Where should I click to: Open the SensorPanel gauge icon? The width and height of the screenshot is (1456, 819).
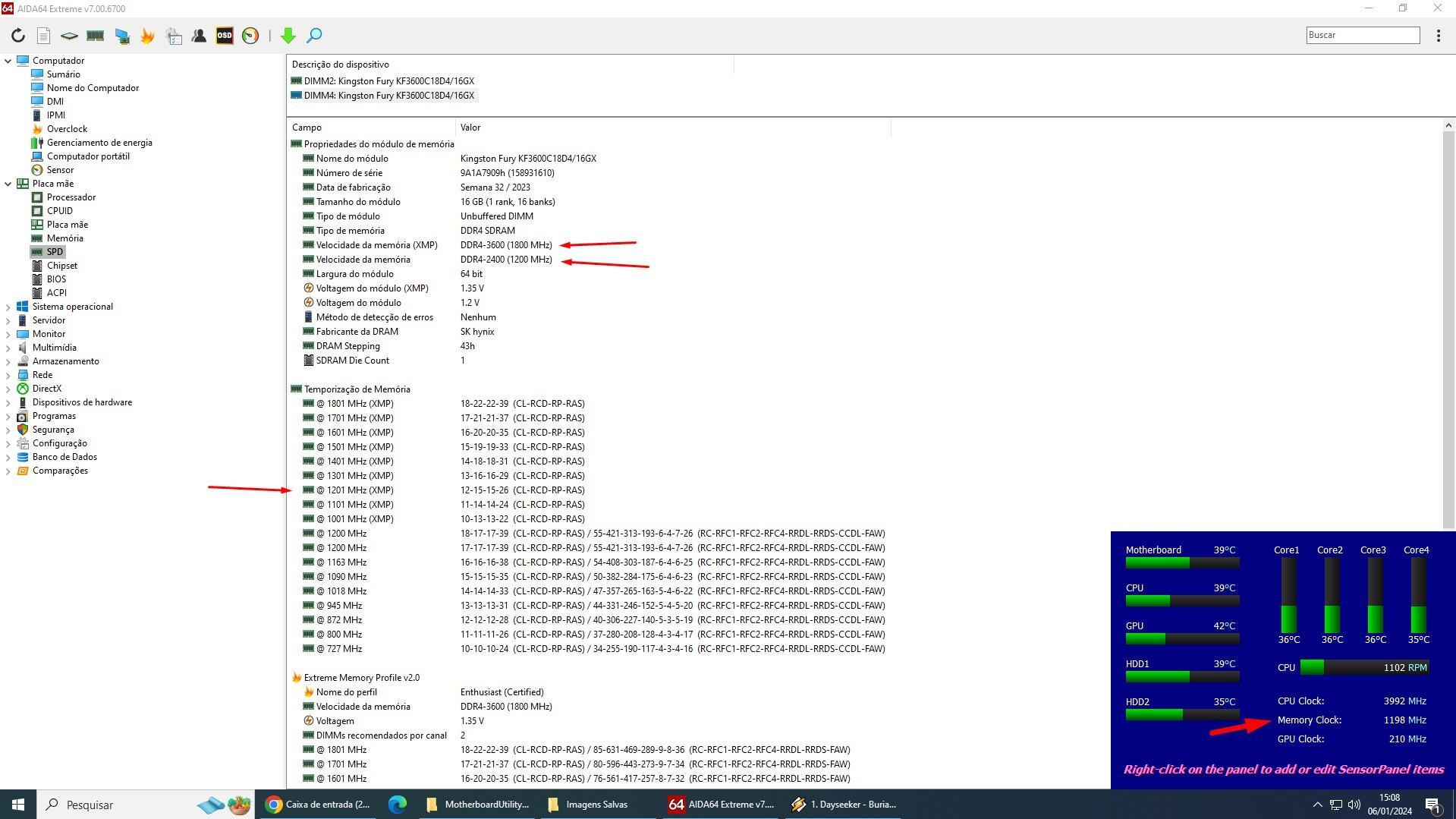click(250, 36)
